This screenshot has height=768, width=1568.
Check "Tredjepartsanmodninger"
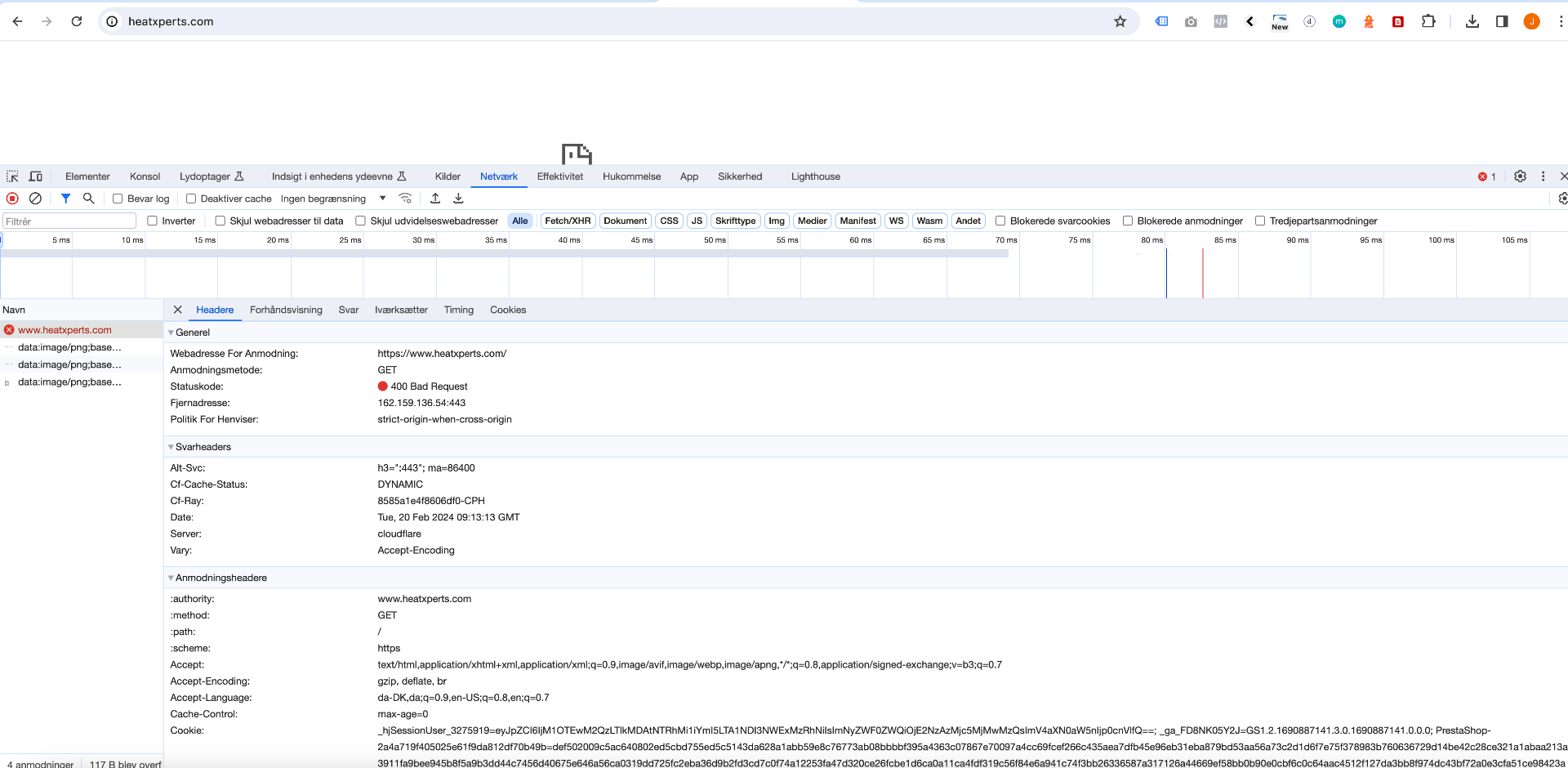pyautogui.click(x=1260, y=221)
